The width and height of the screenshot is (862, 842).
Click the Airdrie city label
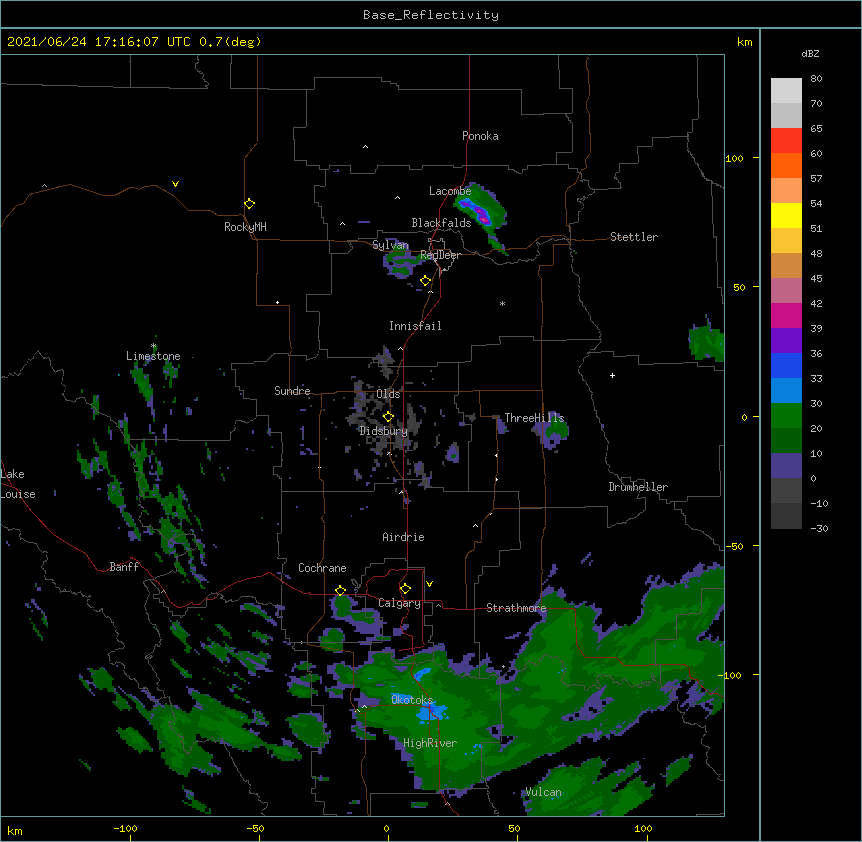click(x=403, y=537)
